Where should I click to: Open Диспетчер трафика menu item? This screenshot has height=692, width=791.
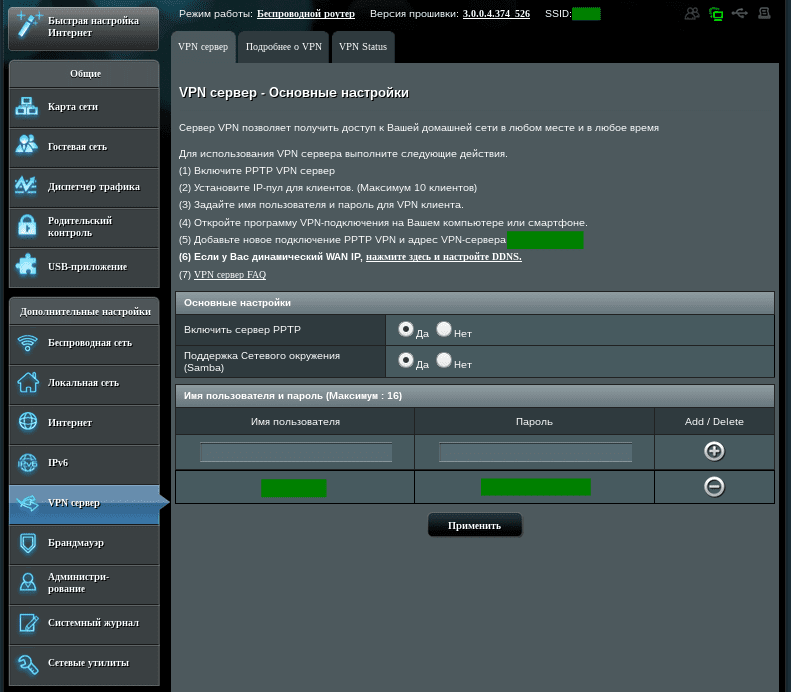84,187
